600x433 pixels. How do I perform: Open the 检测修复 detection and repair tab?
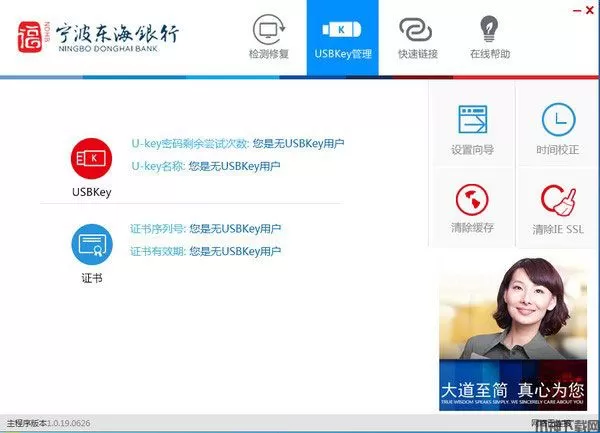pos(269,37)
